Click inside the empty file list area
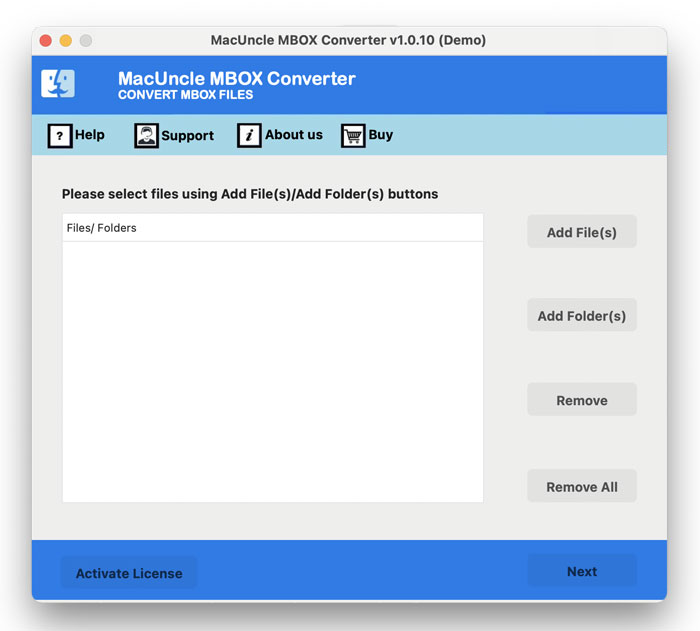Viewport: 700px width, 631px height. 272,370
